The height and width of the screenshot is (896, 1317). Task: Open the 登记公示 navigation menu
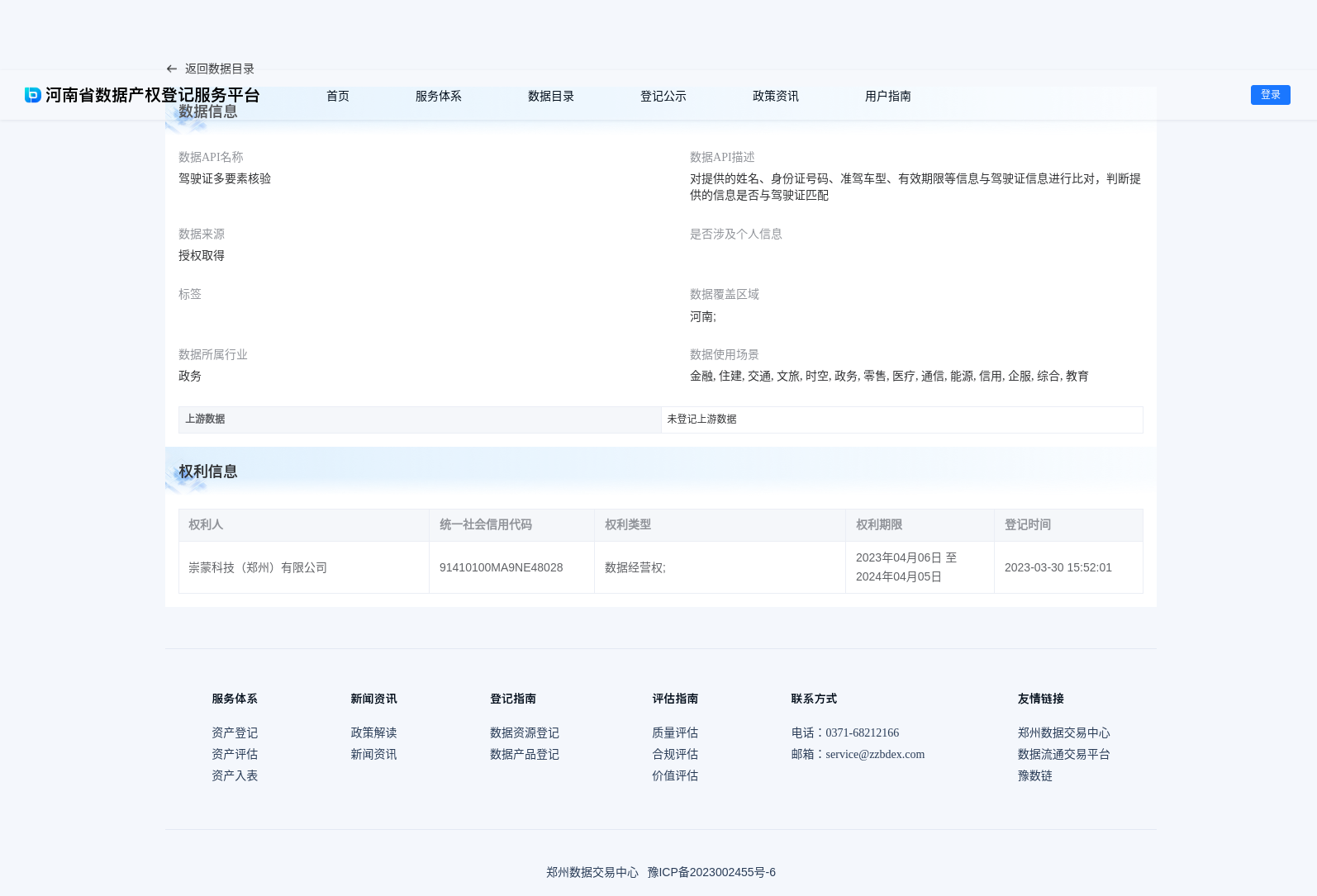coord(663,96)
